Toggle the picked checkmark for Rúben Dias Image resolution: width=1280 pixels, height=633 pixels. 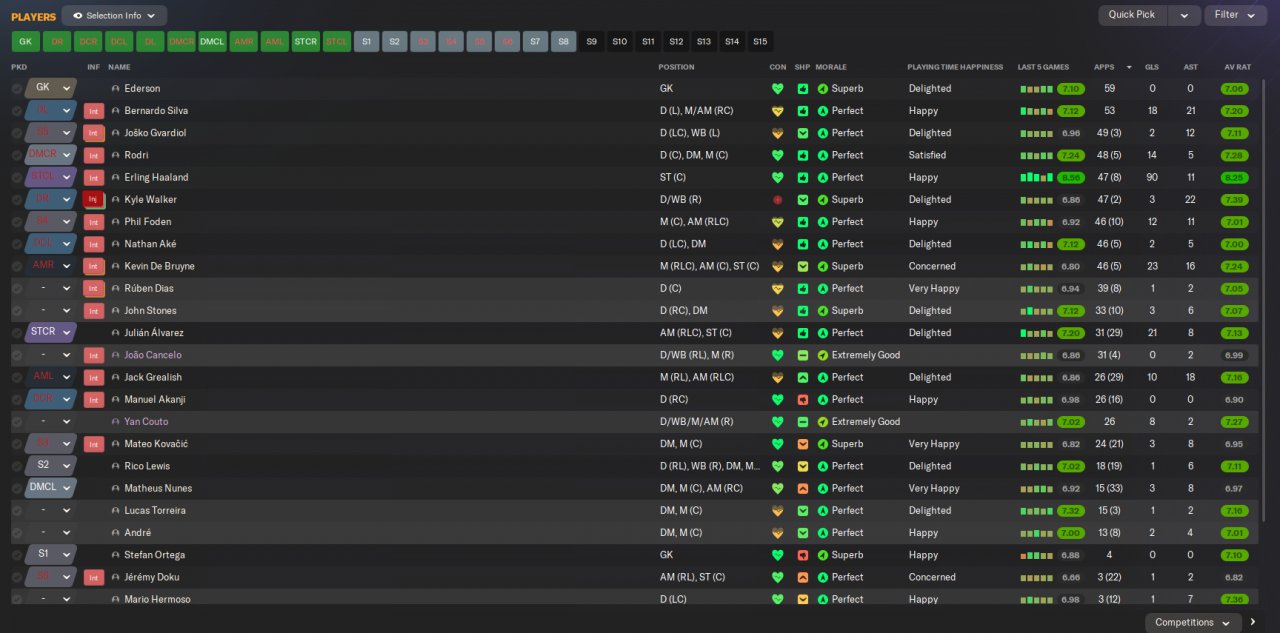[x=17, y=289]
